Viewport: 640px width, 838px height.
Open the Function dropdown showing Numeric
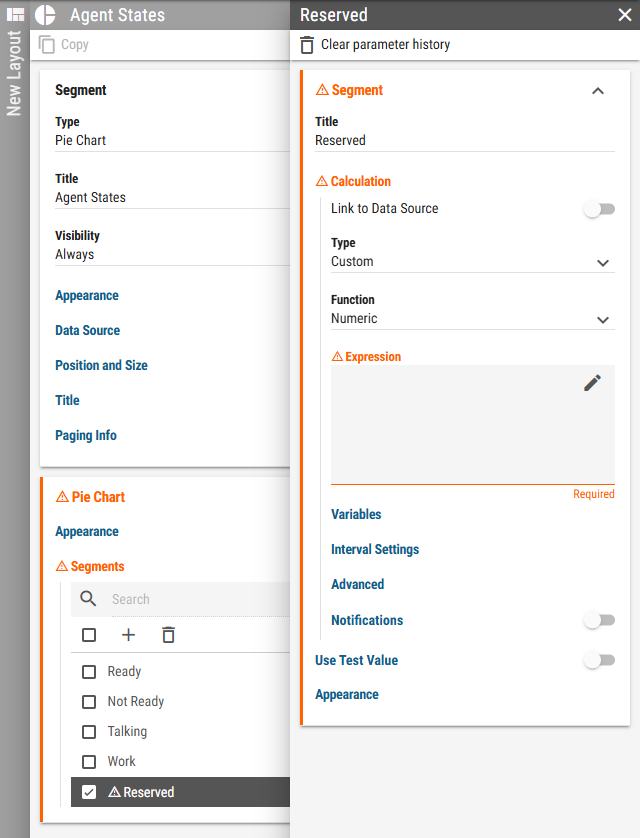[473, 319]
